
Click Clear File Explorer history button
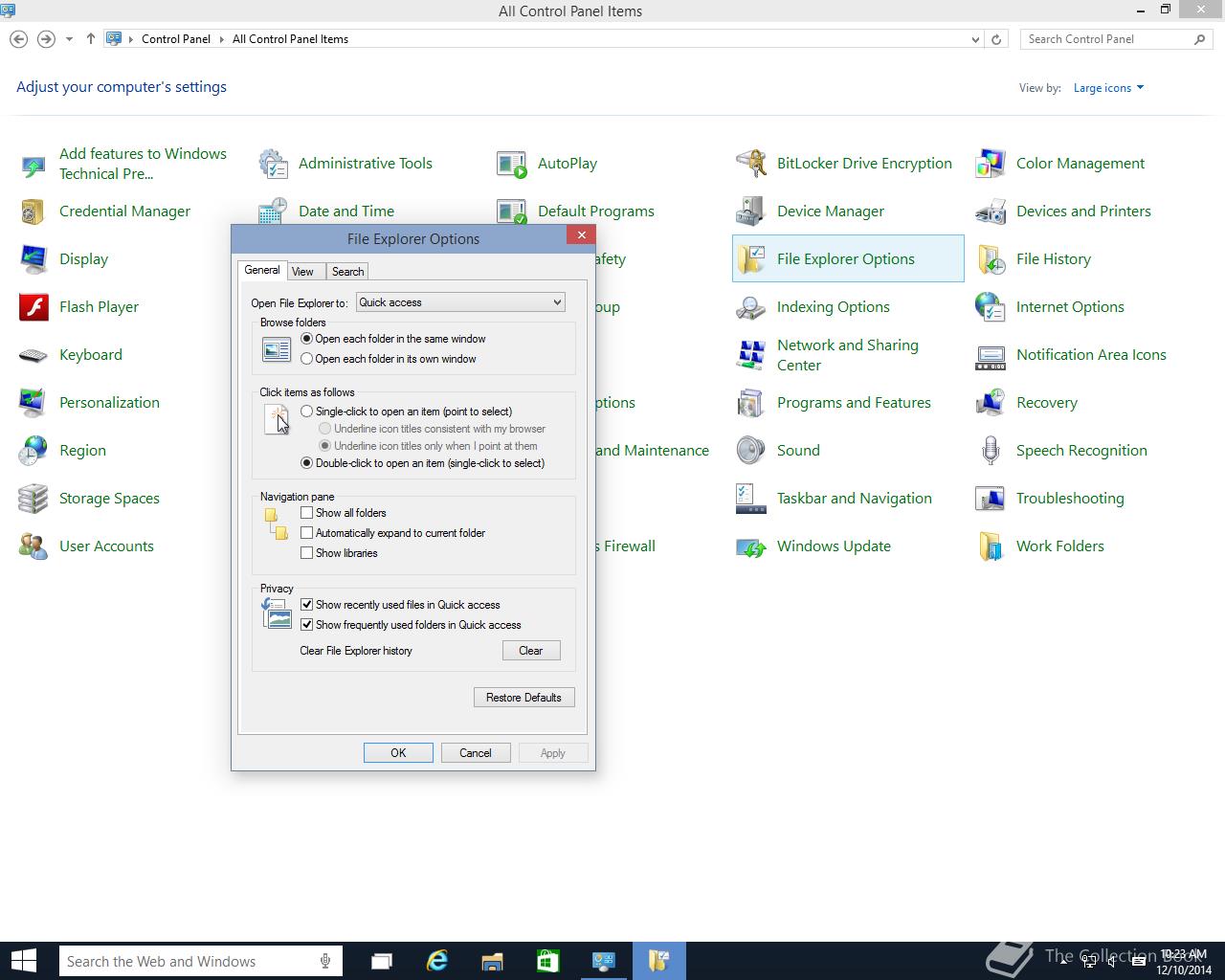531,651
